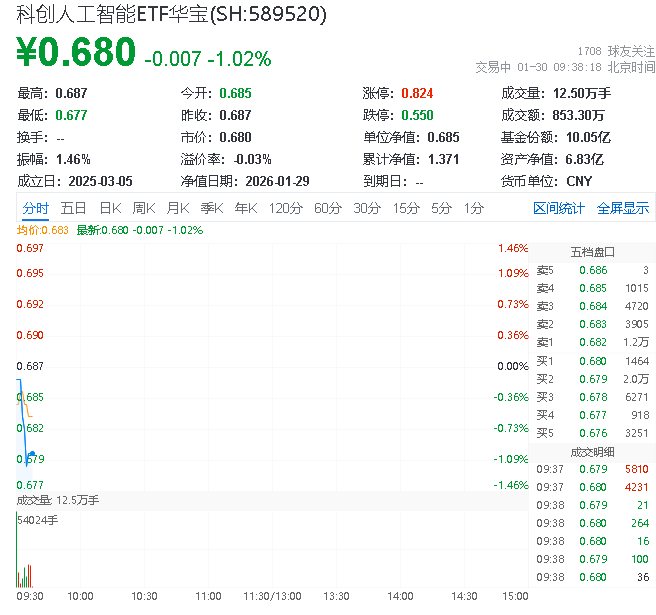
Task: Switch to the 5分 interval
Action: [442, 208]
